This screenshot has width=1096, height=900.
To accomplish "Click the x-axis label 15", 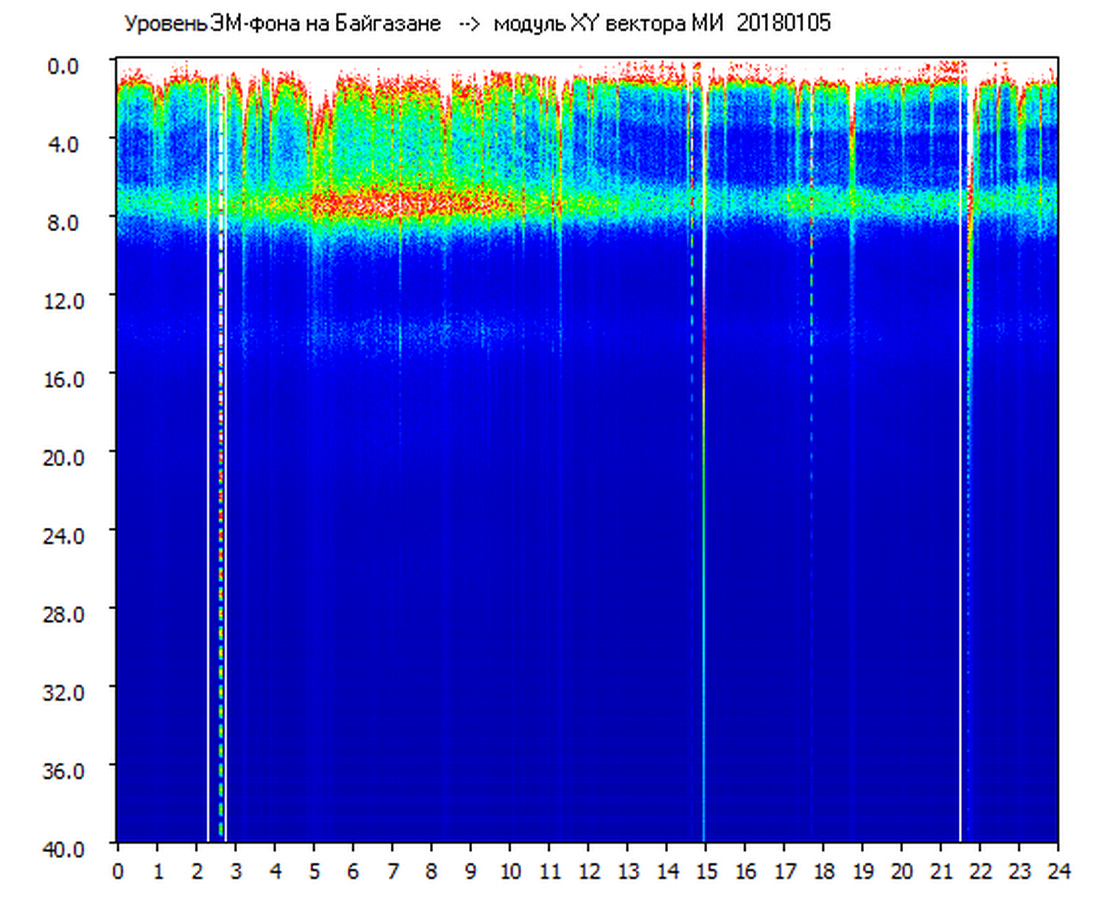I will [x=705, y=871].
